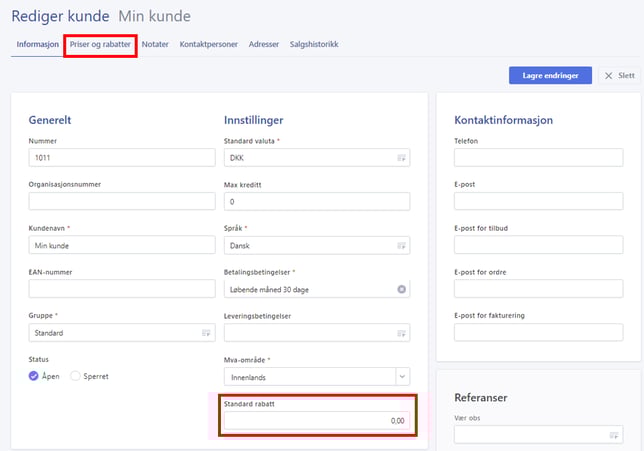Select the Sperret status radio button
644x451 pixels.
point(75,376)
